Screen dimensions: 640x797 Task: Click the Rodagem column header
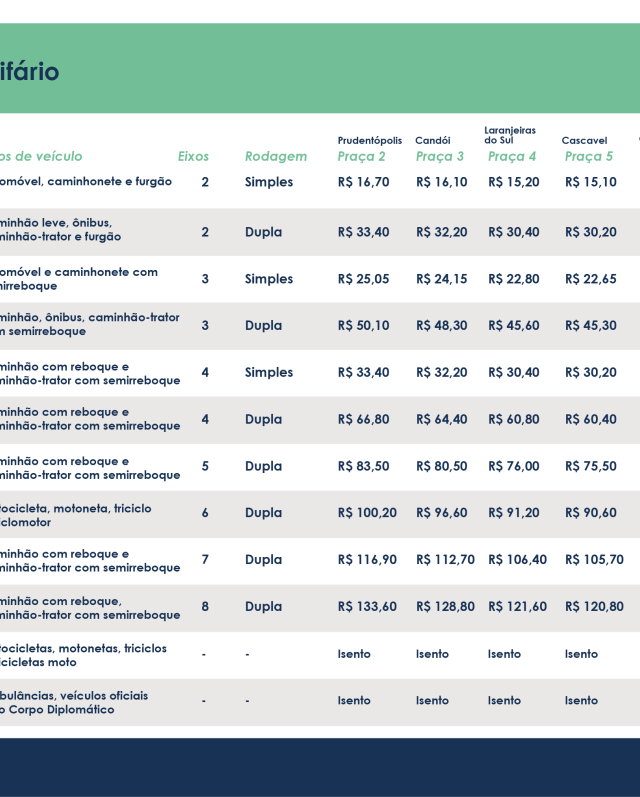[x=275, y=156]
